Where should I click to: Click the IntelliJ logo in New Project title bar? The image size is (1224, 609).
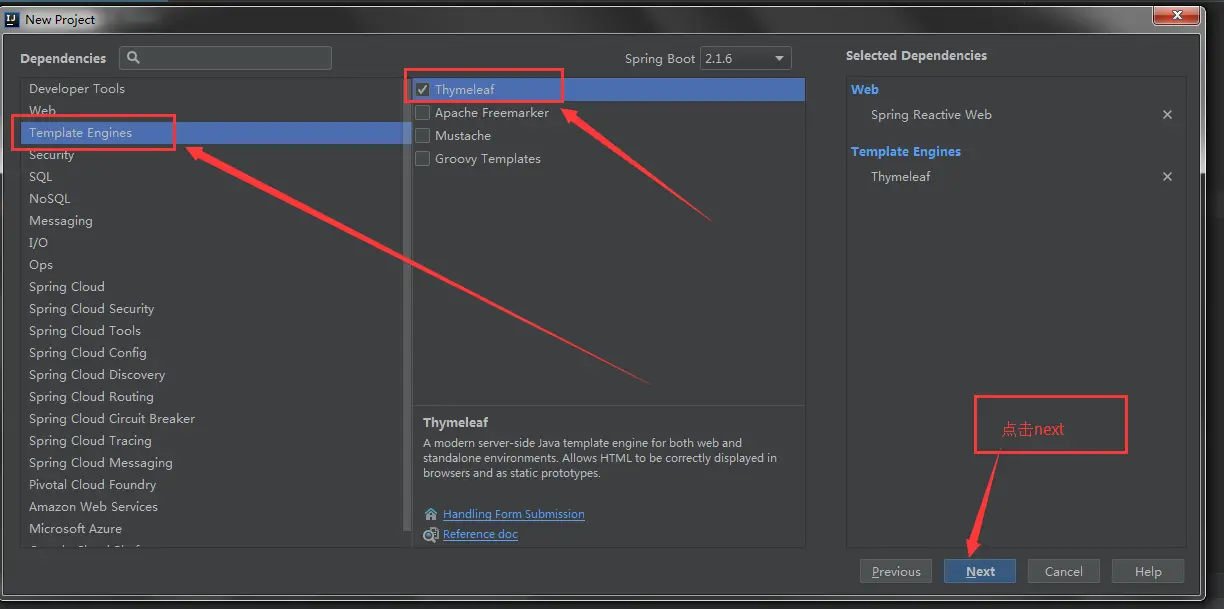pos(13,19)
